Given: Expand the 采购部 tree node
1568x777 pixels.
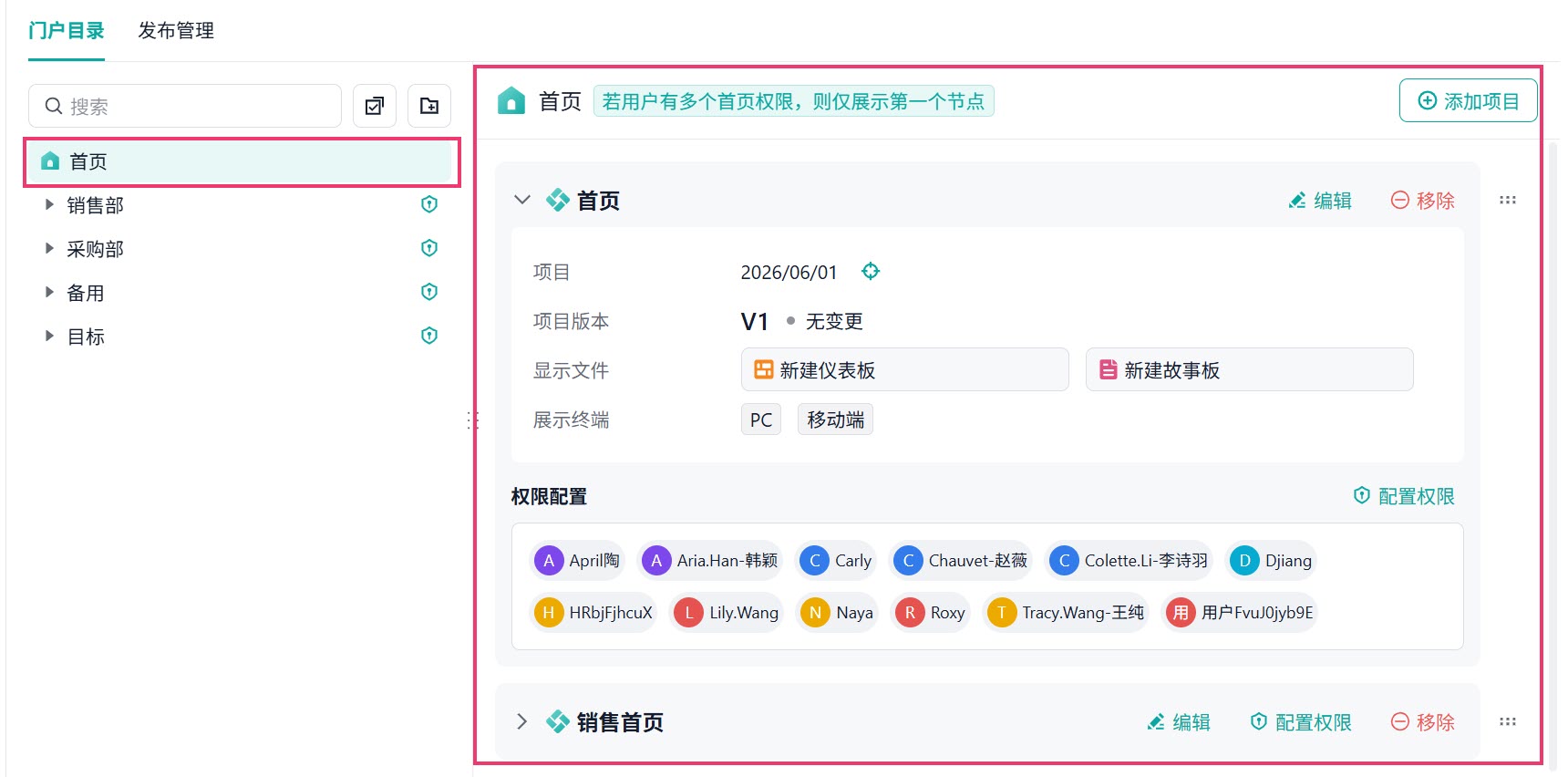Looking at the screenshot, I should (x=49, y=248).
